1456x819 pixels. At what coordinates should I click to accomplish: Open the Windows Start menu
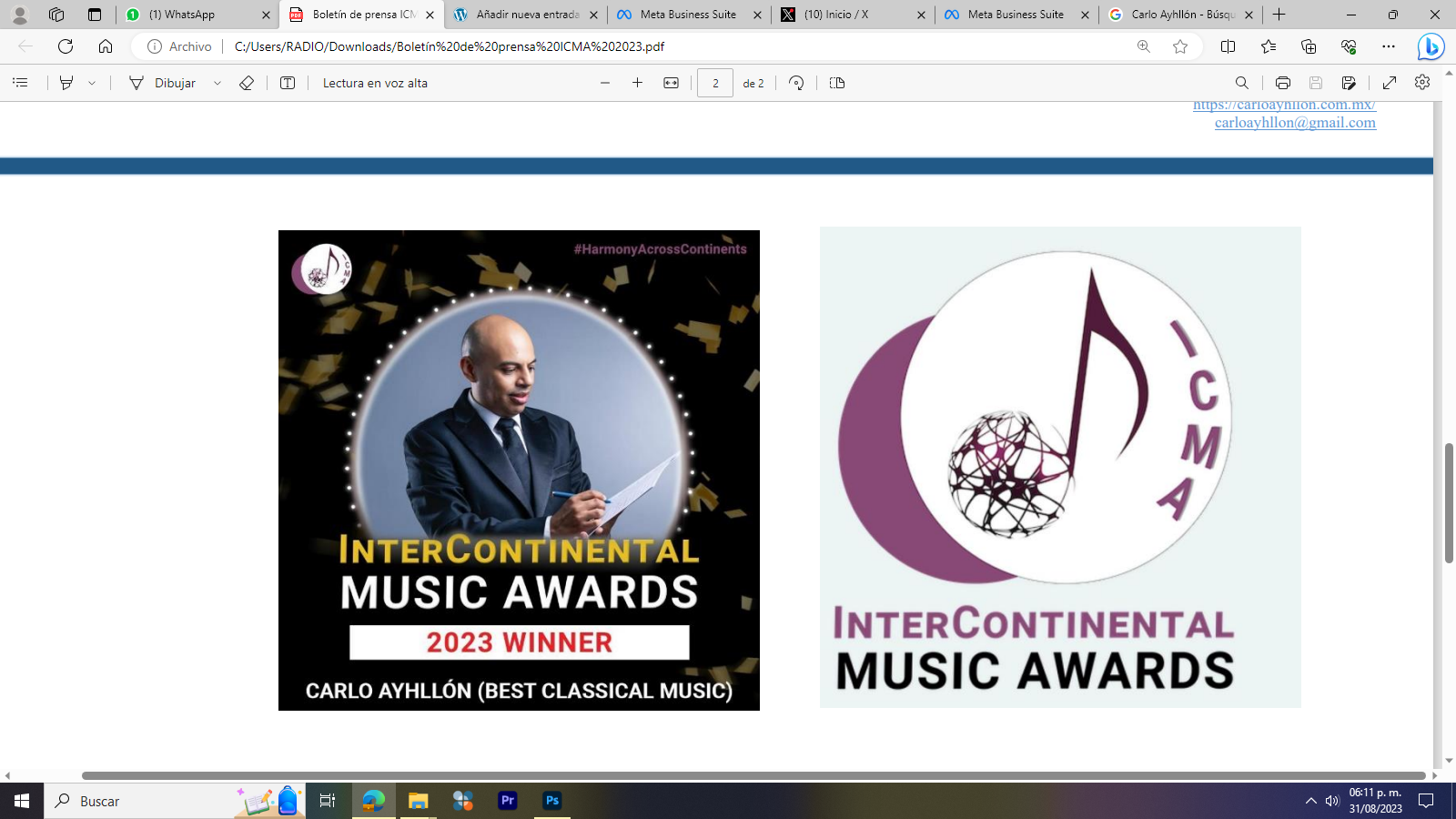(22, 801)
